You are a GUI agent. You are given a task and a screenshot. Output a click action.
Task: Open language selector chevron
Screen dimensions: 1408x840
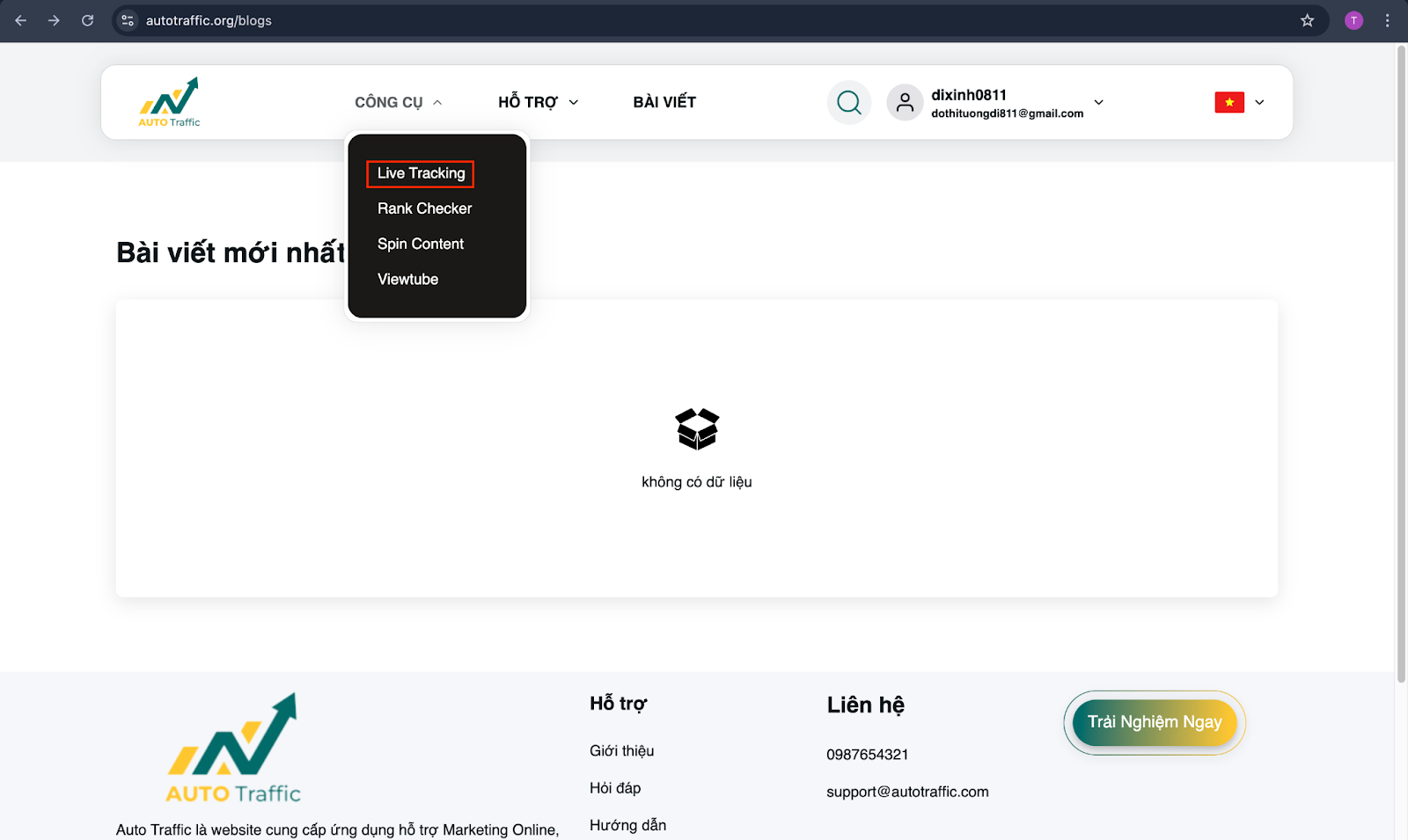(x=1259, y=102)
